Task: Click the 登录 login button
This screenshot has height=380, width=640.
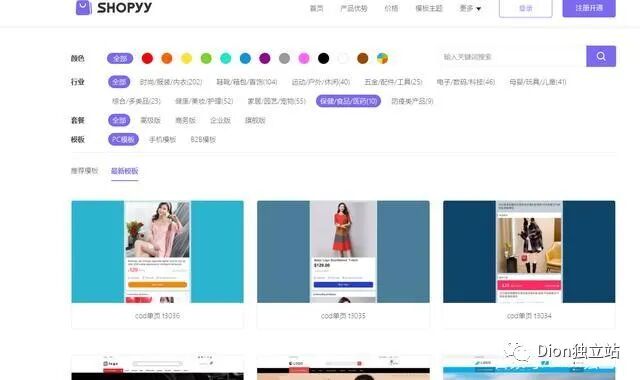Action: pyautogui.click(x=526, y=8)
